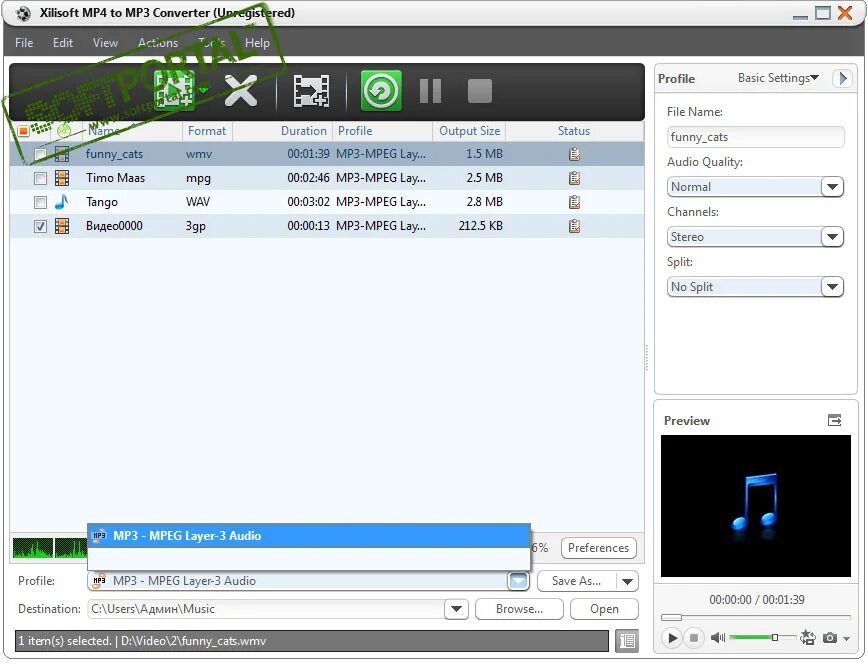Click the Add File toolbar icon
This screenshot has width=868, height=664.
click(x=174, y=90)
